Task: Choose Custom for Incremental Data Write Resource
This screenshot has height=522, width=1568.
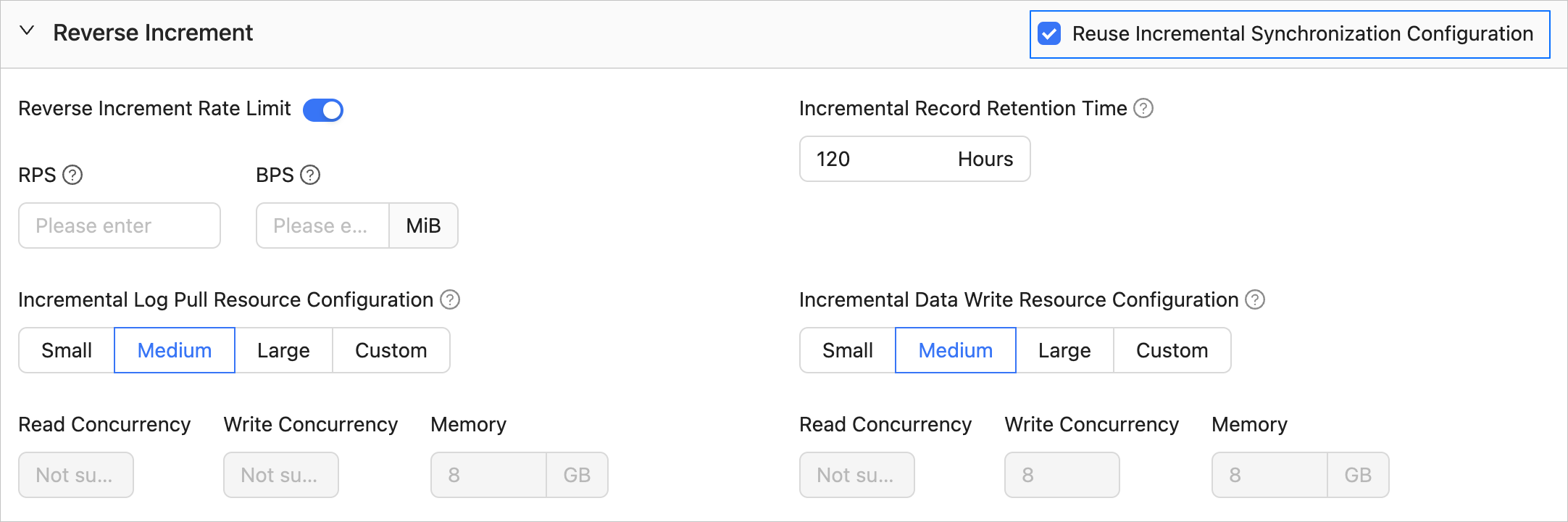Action: (x=1172, y=350)
